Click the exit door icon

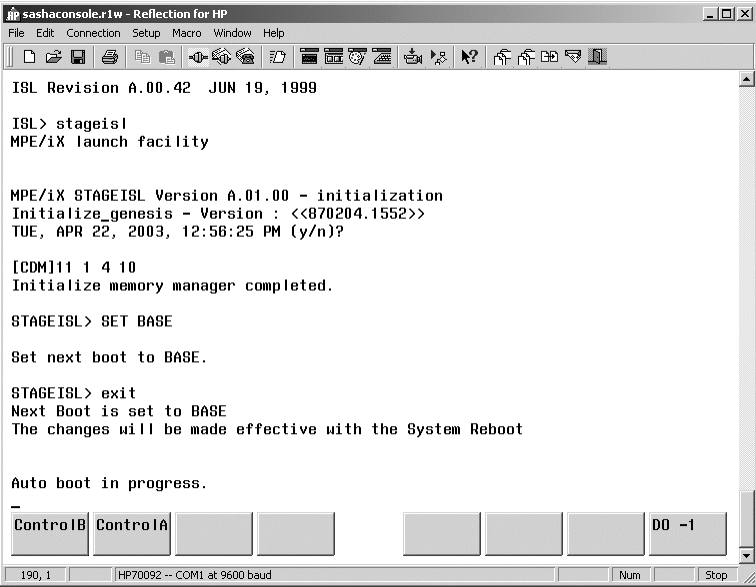tap(597, 57)
